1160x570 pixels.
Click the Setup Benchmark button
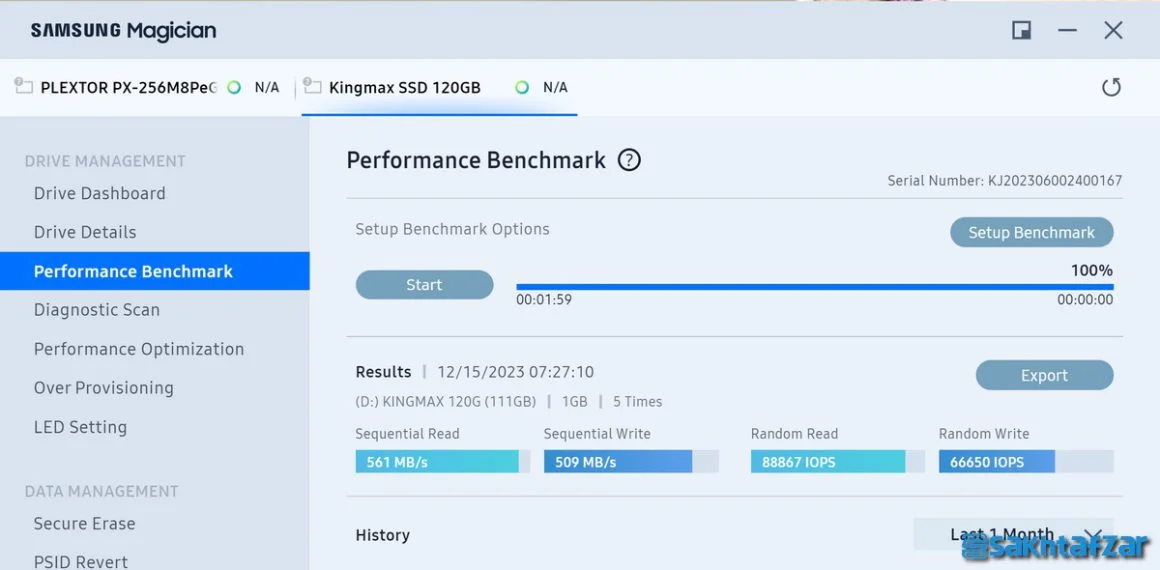coord(1031,232)
